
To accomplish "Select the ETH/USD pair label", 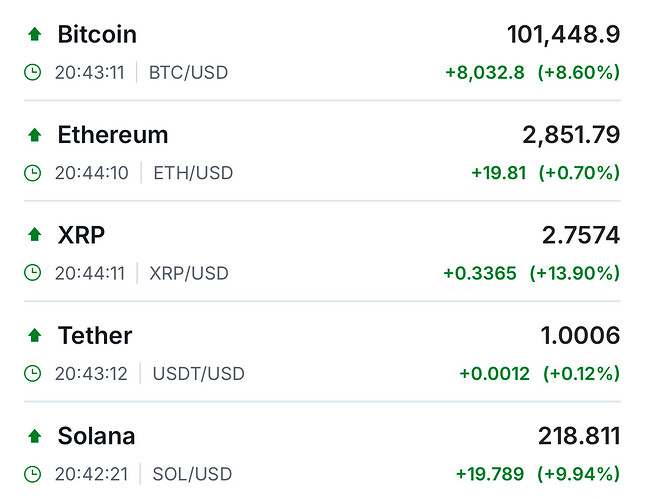I will tap(193, 173).
